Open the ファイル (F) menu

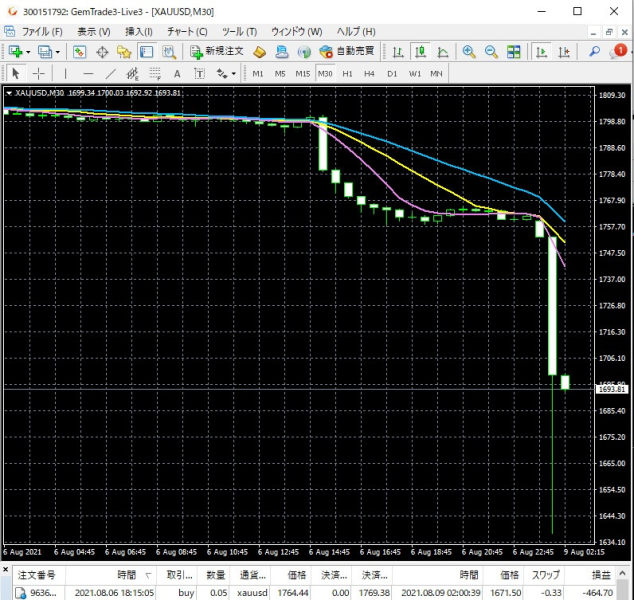pyautogui.click(x=42, y=32)
